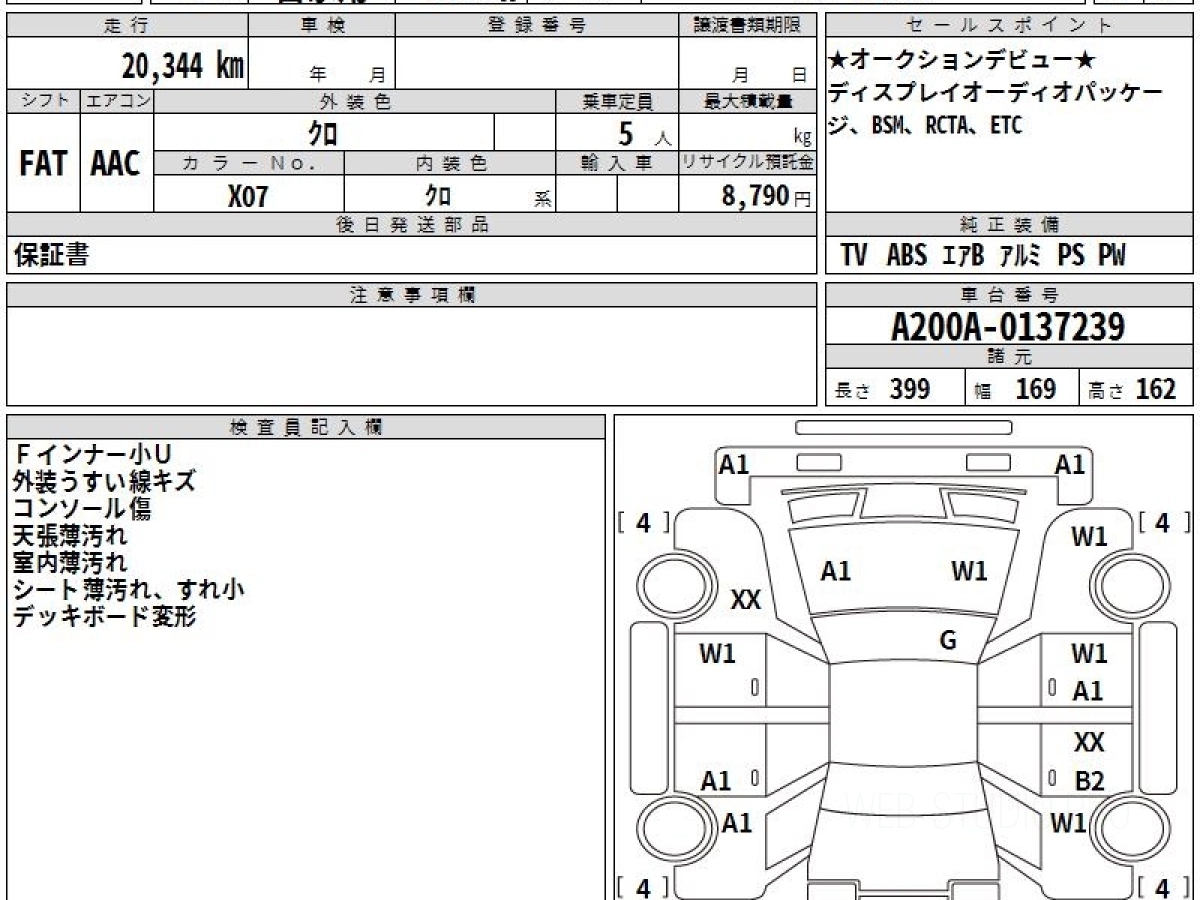
Task: Click the seating capacity value 5 人
Action: pos(645,134)
